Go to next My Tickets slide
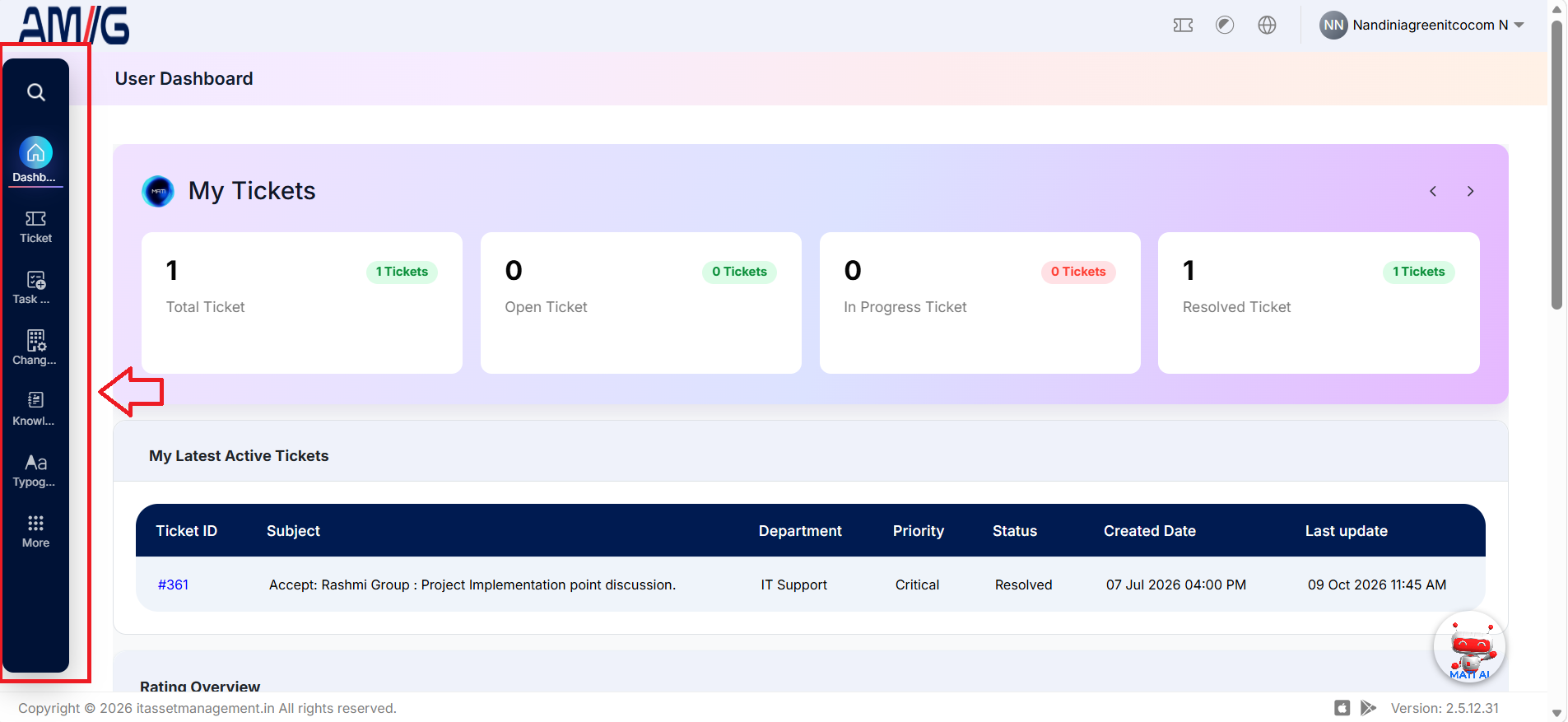This screenshot has height=722, width=1568. coord(1470,191)
